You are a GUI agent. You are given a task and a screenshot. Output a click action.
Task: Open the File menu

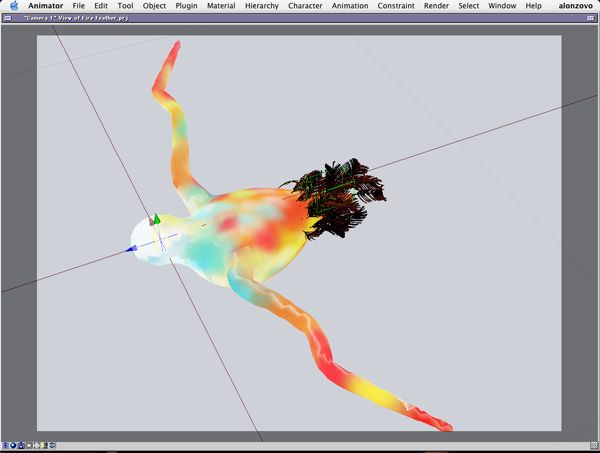pyautogui.click(x=78, y=6)
